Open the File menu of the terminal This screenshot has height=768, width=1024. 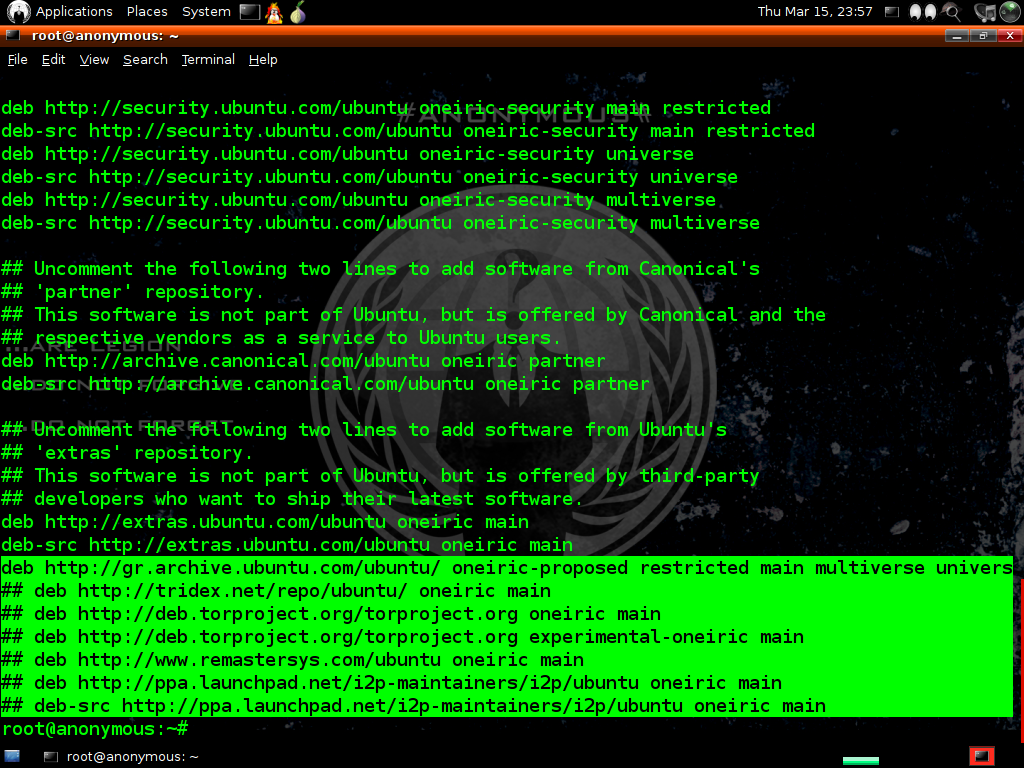pos(18,59)
